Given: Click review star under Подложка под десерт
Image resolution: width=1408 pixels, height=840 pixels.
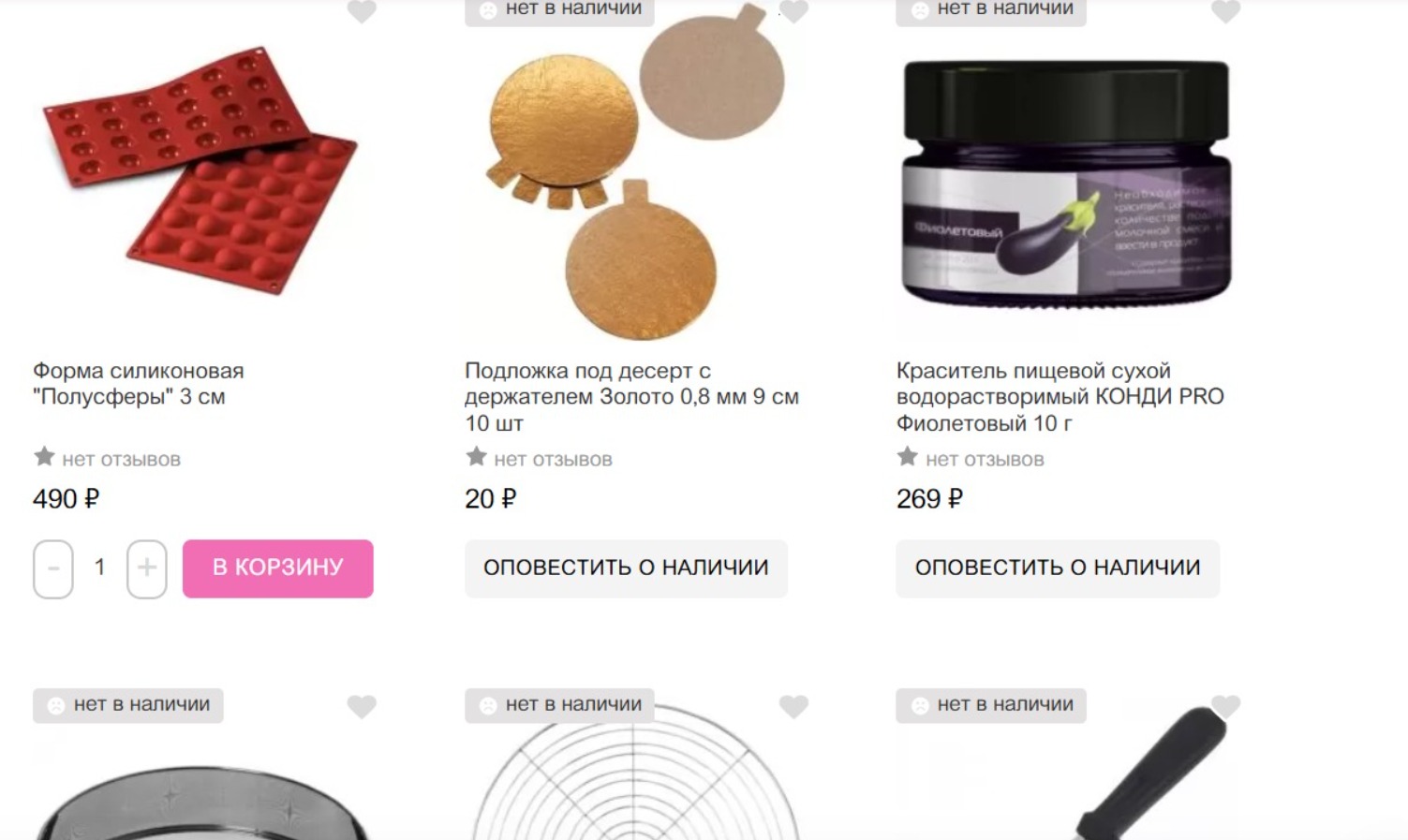Looking at the screenshot, I should coord(476,457).
